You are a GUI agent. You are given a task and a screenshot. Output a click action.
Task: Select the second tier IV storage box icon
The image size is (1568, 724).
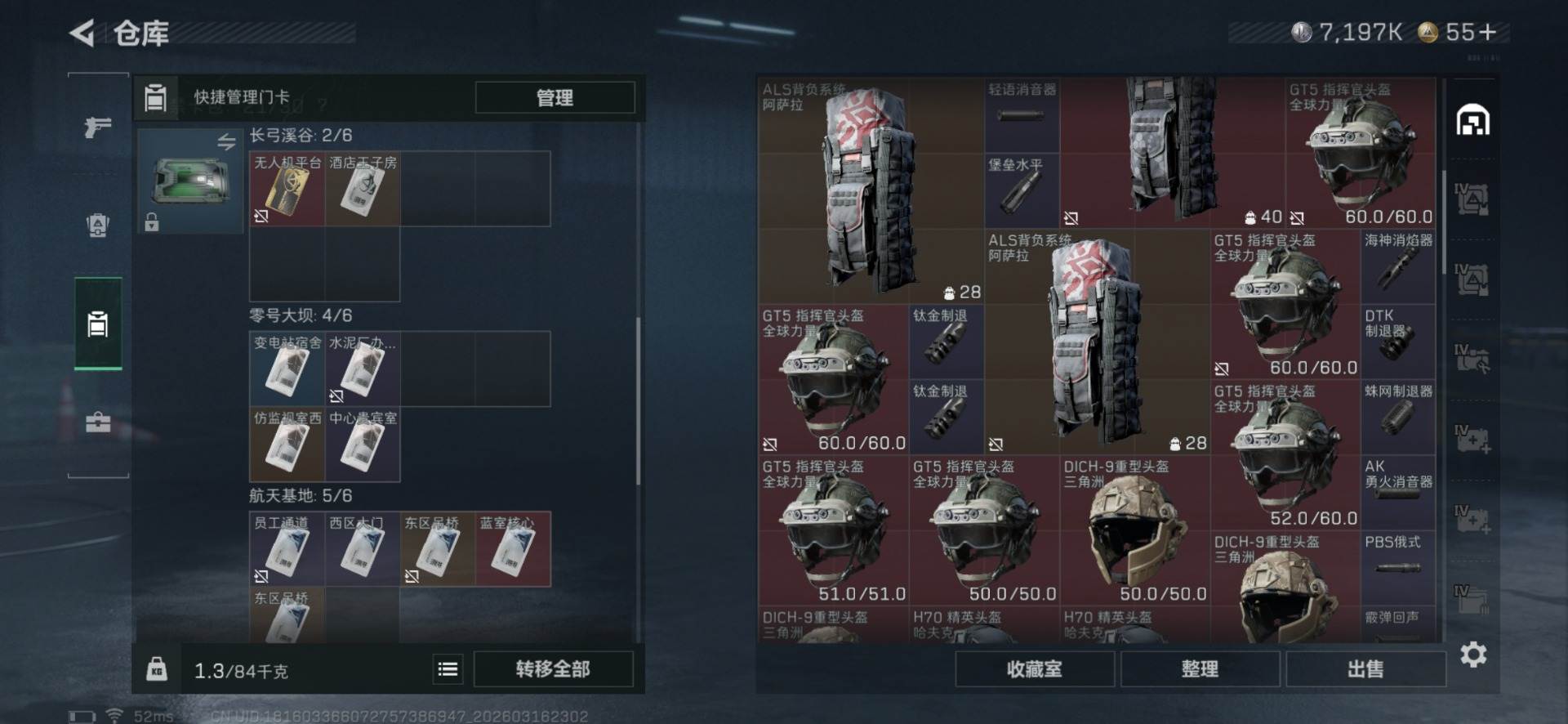(x=1472, y=279)
